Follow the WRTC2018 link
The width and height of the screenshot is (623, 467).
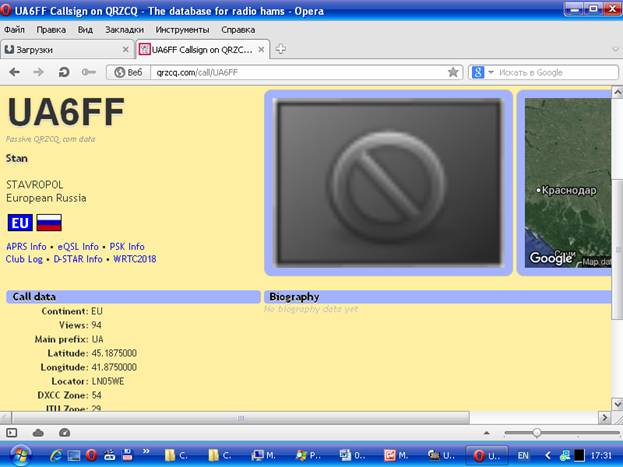tap(135, 259)
